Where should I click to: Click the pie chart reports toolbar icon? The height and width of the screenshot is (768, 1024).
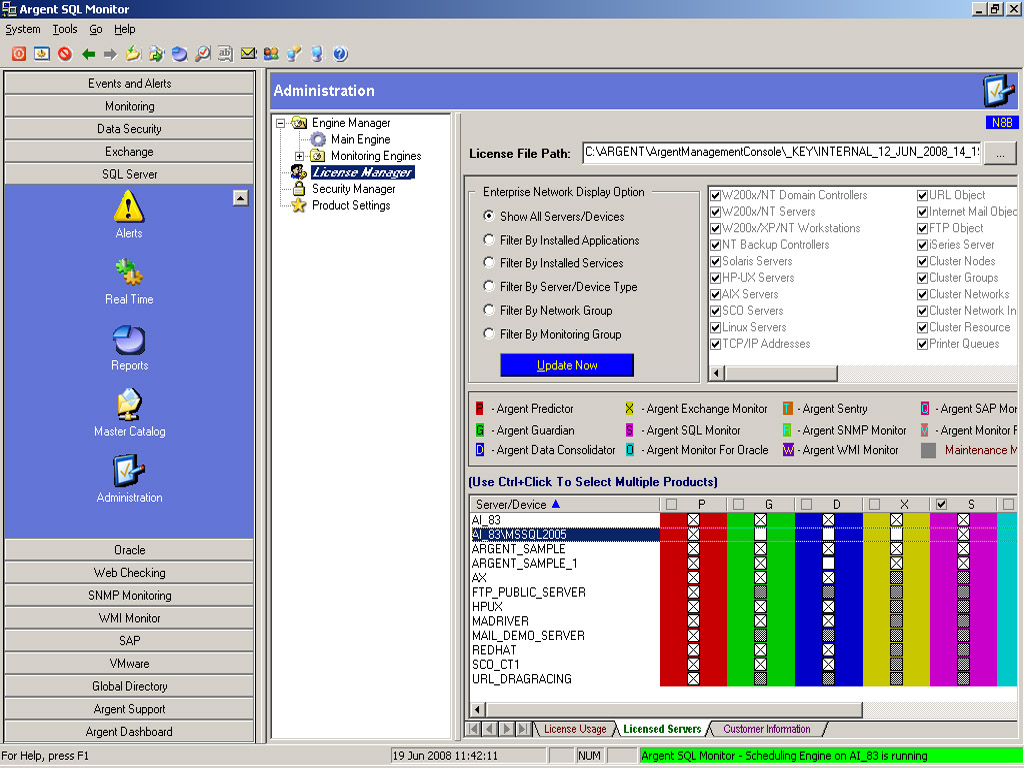click(x=180, y=54)
